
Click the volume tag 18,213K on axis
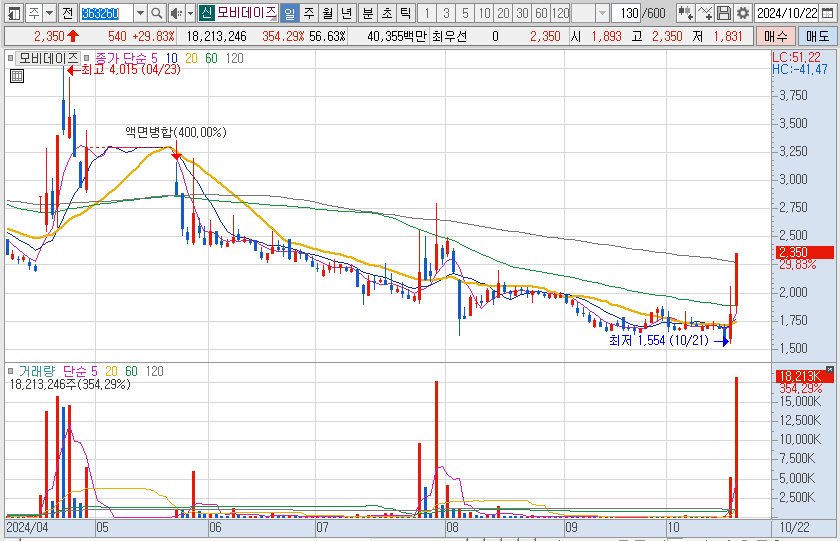(804, 376)
